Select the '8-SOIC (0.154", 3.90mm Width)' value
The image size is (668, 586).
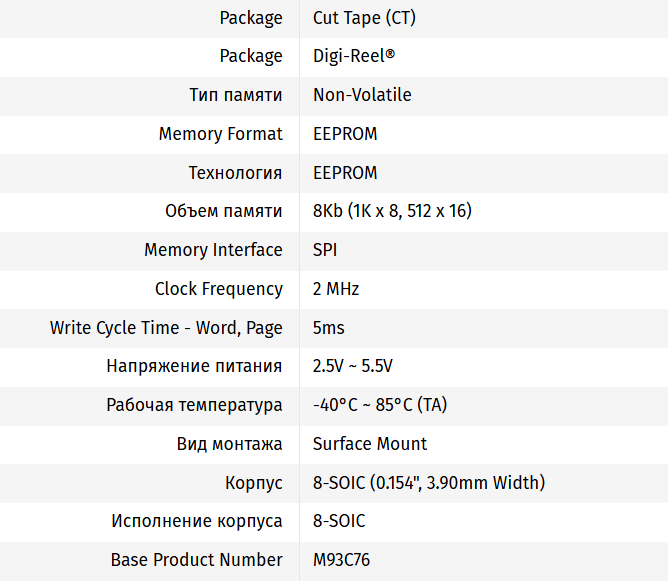[429, 483]
